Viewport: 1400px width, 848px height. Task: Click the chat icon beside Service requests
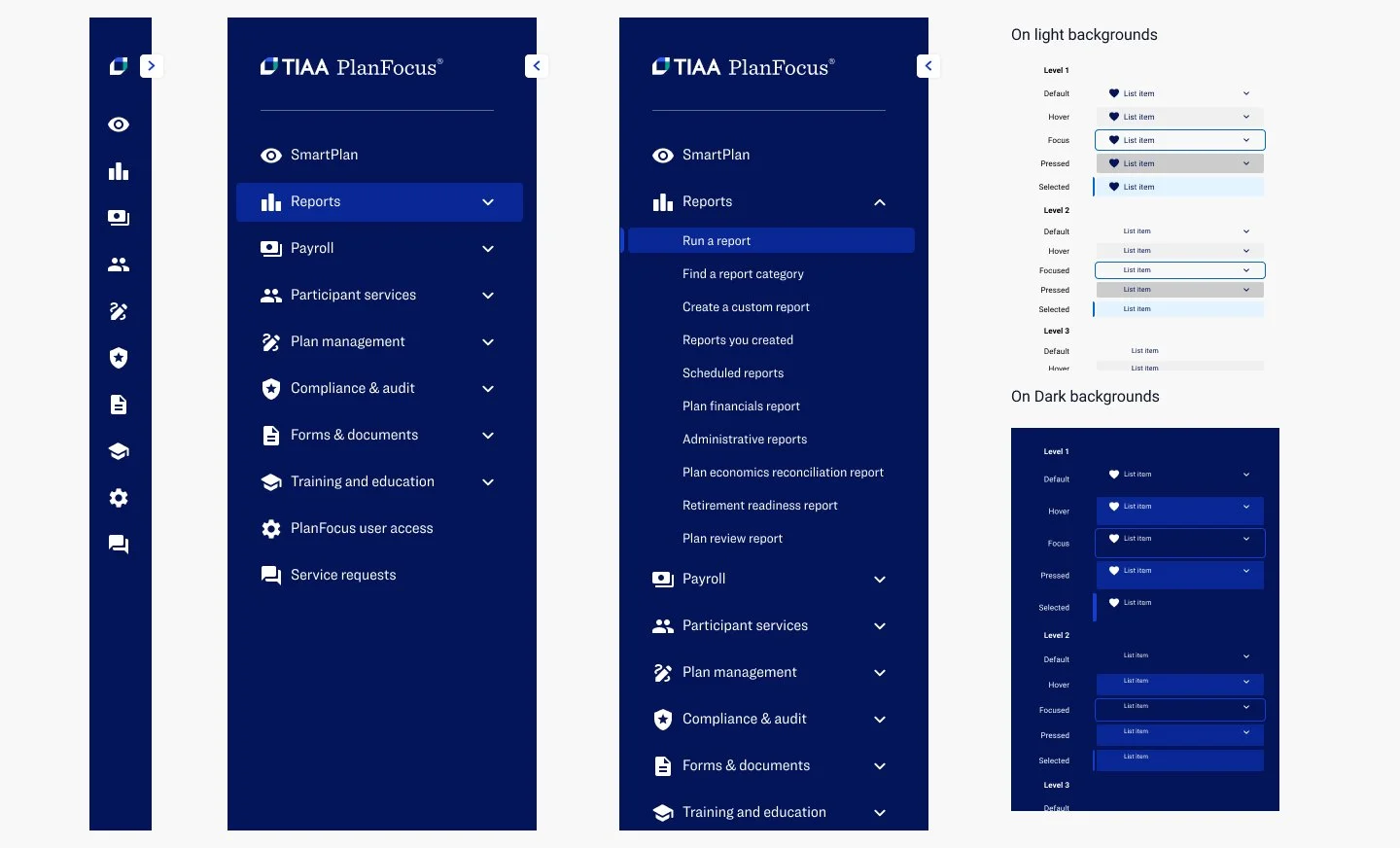coord(271,576)
